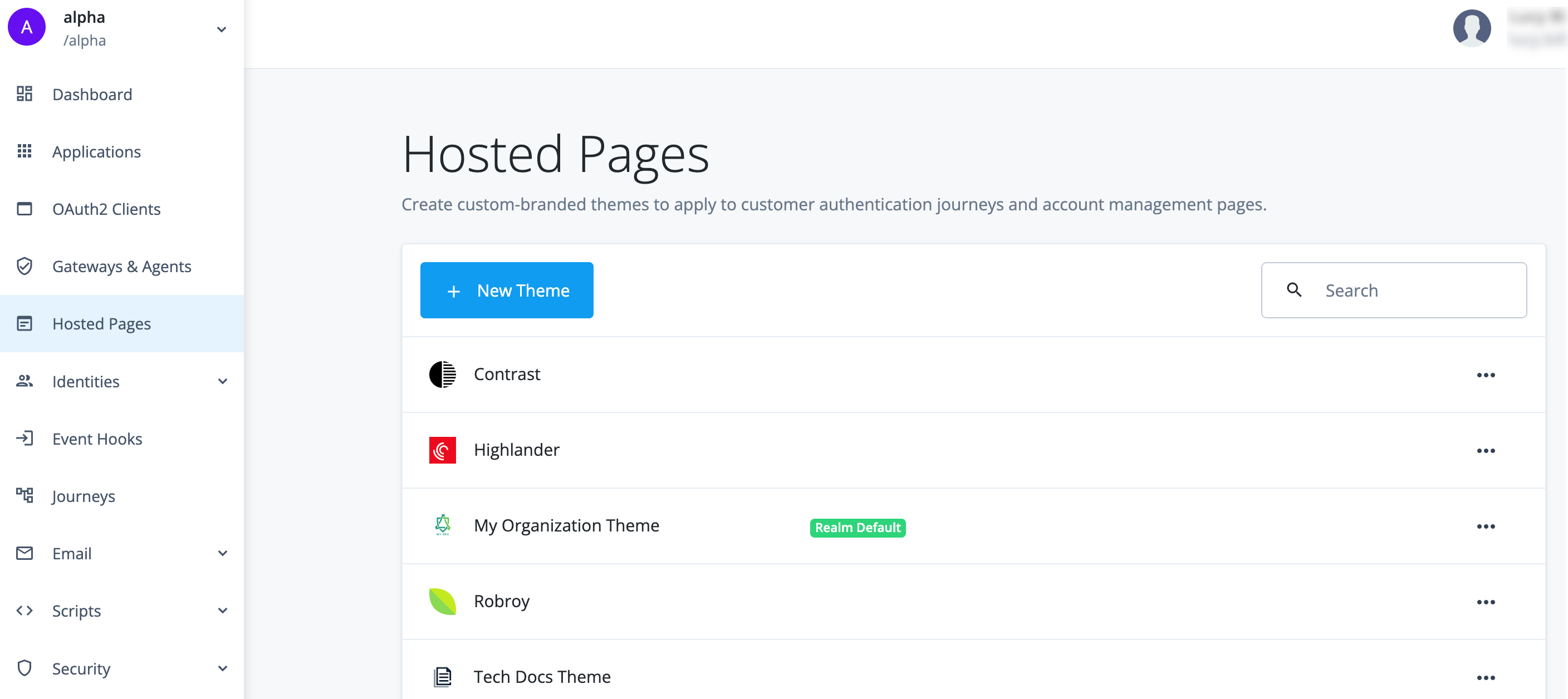1568x699 pixels.
Task: Click the Robroy green leaf icon
Action: 442,601
